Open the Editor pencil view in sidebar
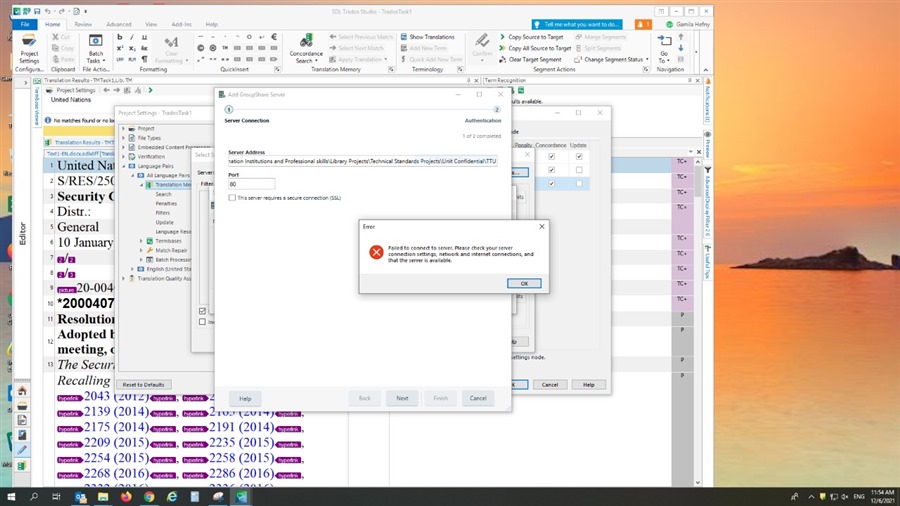900x506 pixels. pos(22,450)
